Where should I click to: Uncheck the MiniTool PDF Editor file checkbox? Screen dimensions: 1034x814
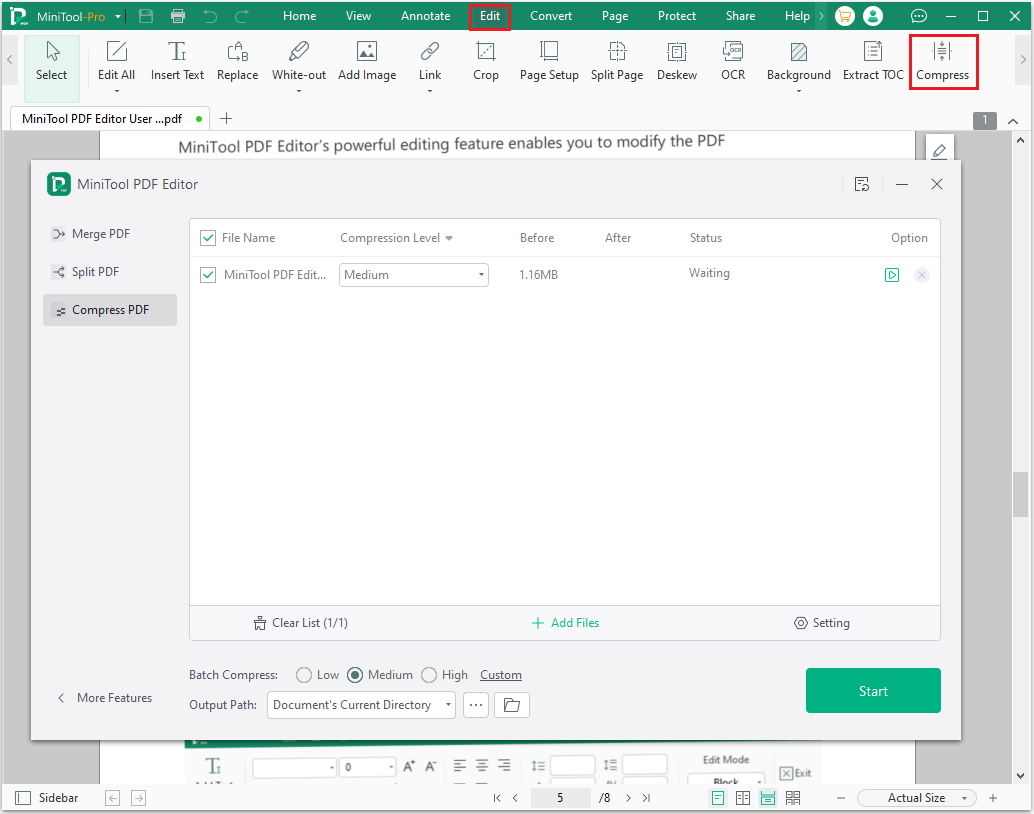[208, 275]
